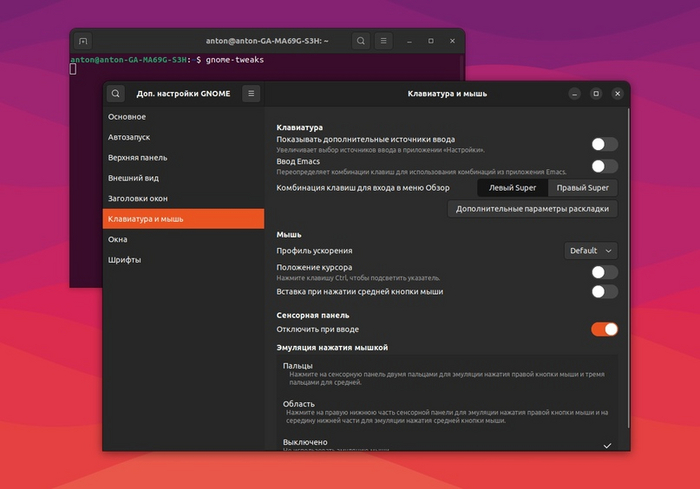Close the GNOME Tweaks window
The image size is (700, 489).
coord(617,94)
